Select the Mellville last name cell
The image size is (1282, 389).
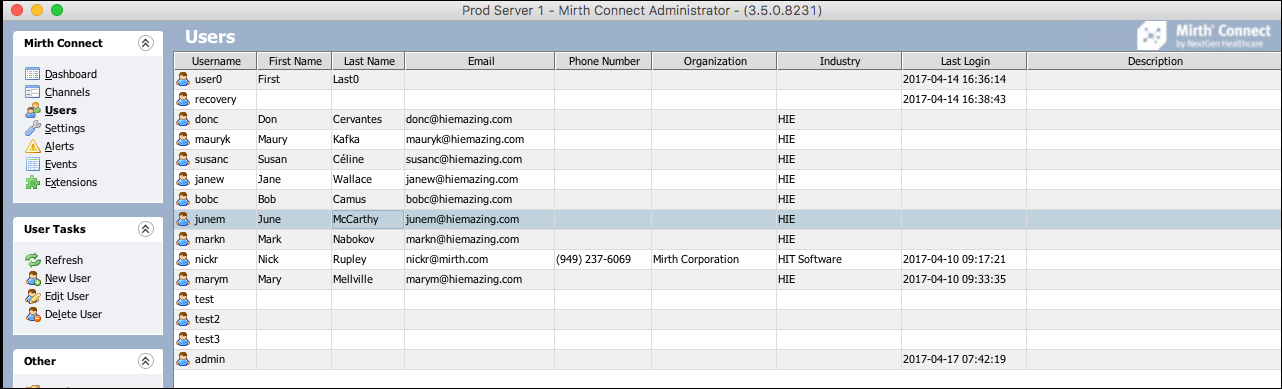(x=368, y=279)
